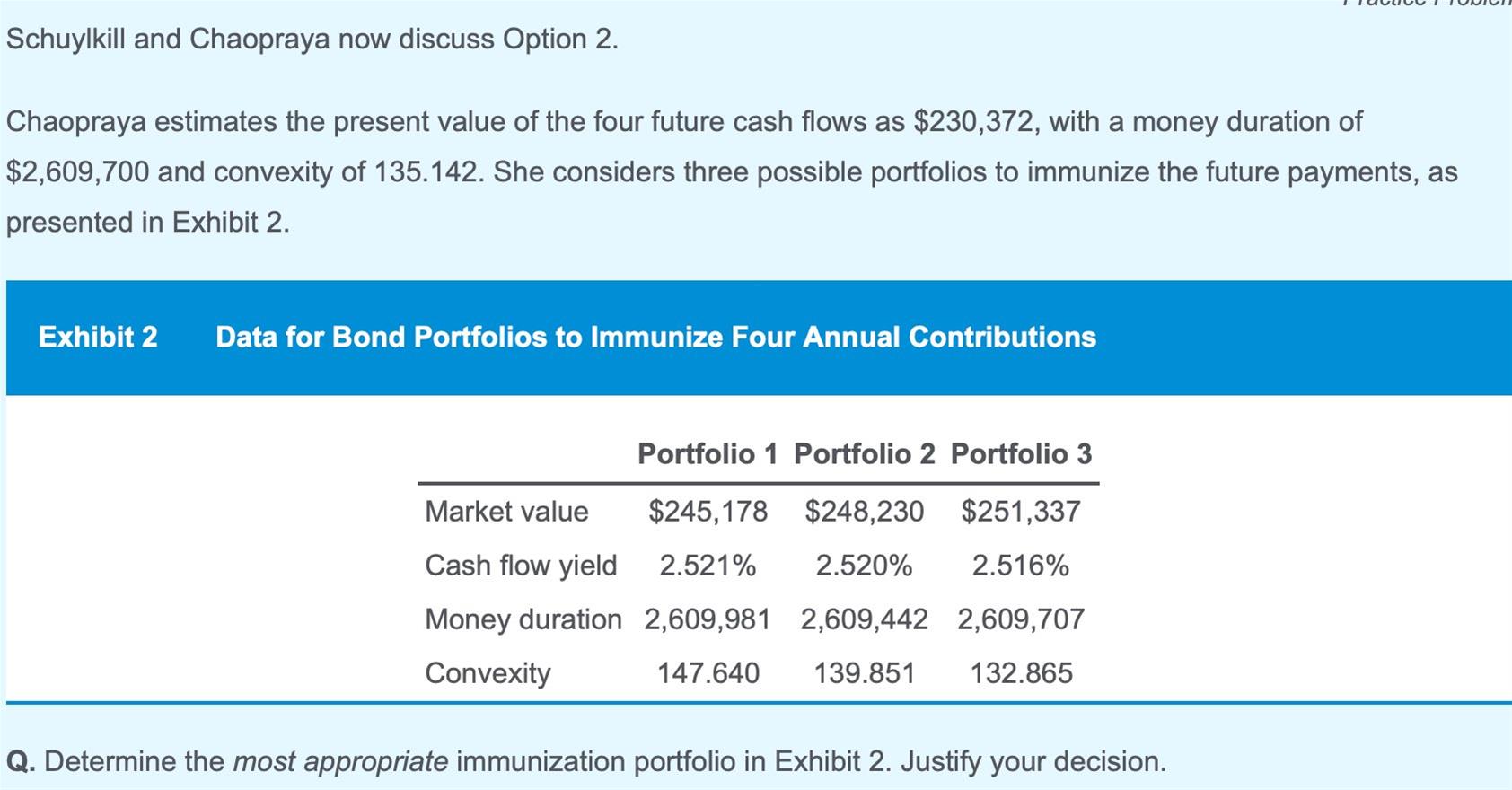Click the Money duration row label
This screenshot has height=790, width=1512.
point(523,619)
